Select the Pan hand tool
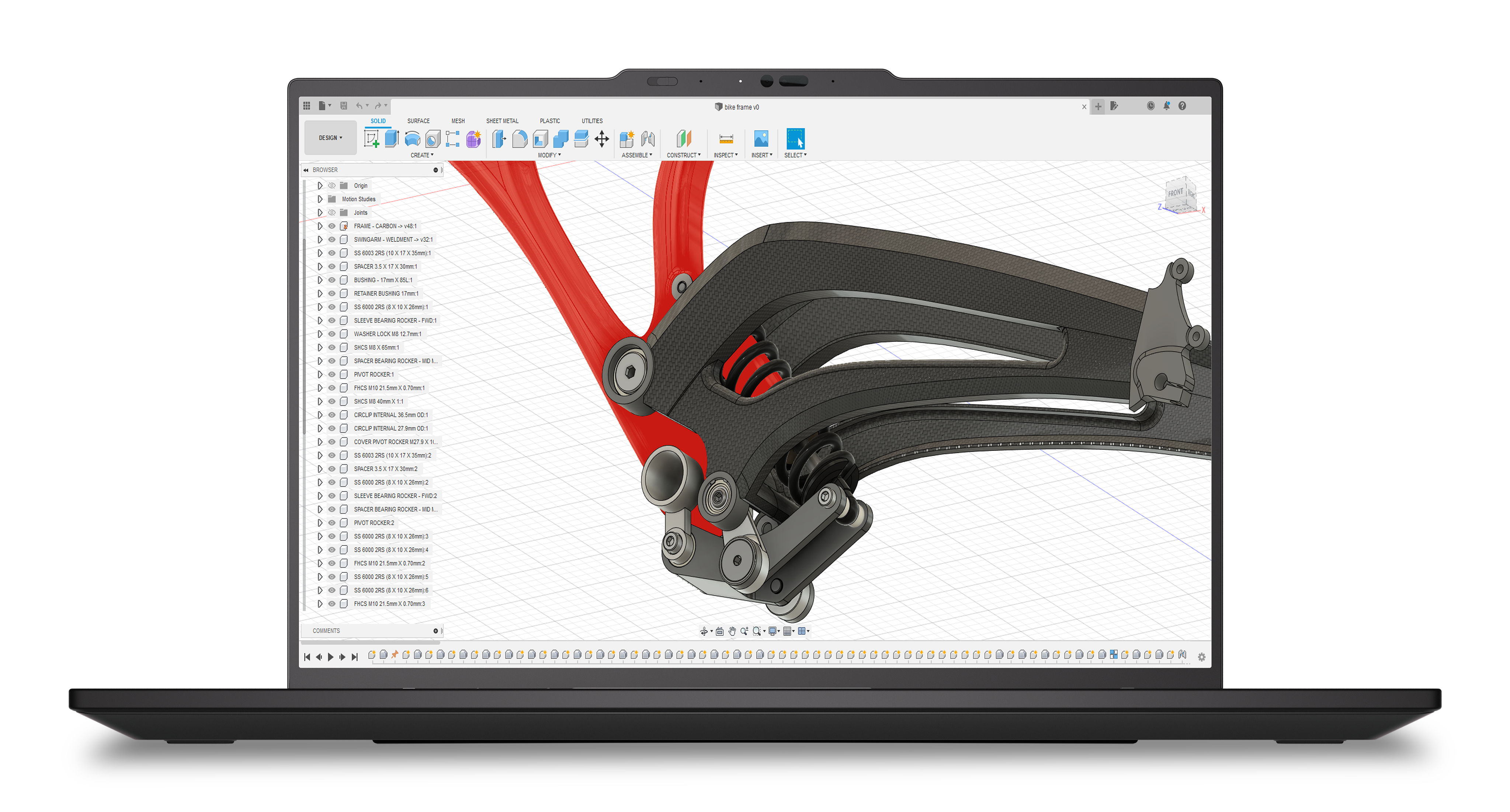 coord(732,631)
